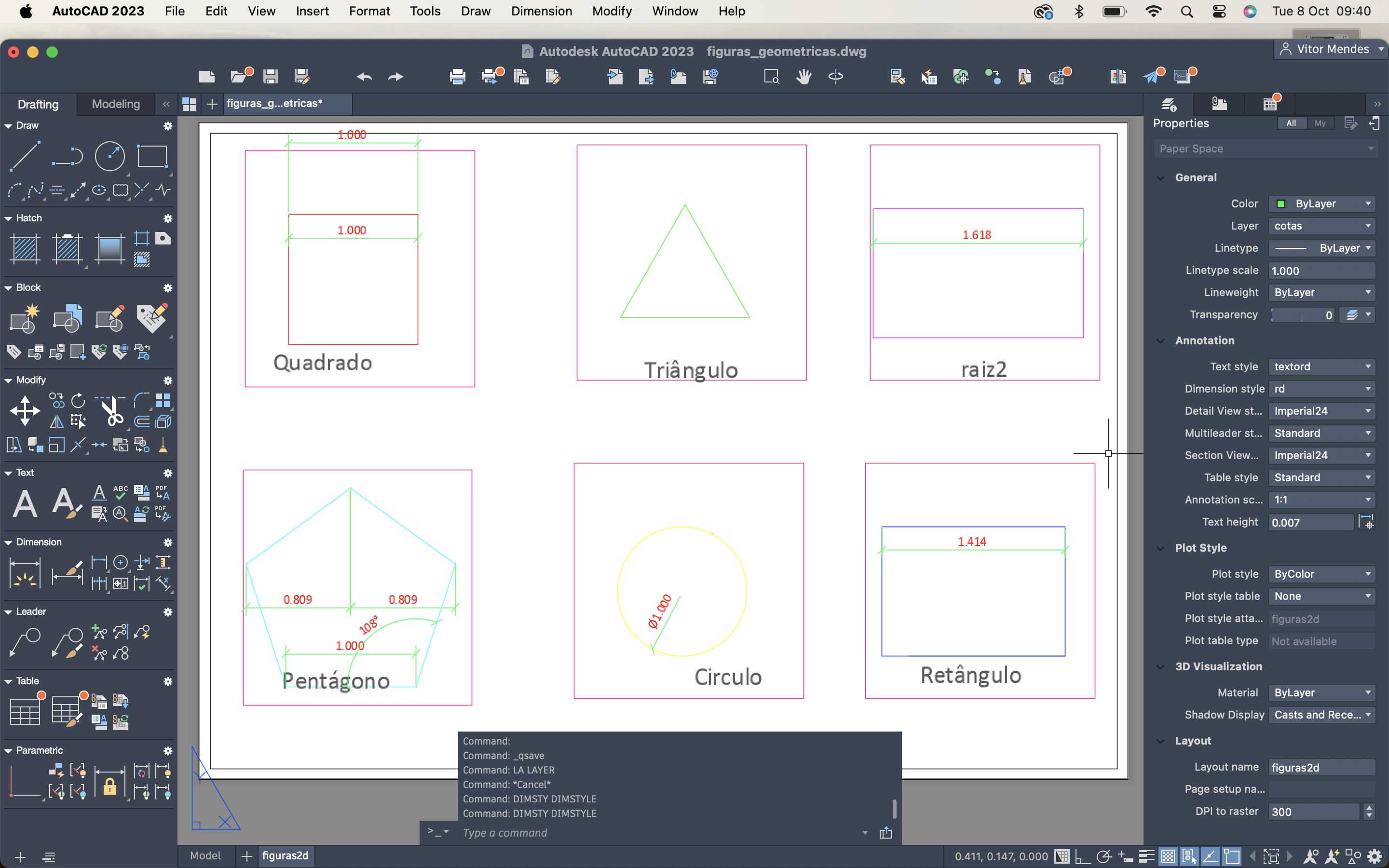Open the Layer cotas dropdown
1389x868 pixels.
coord(1322,226)
